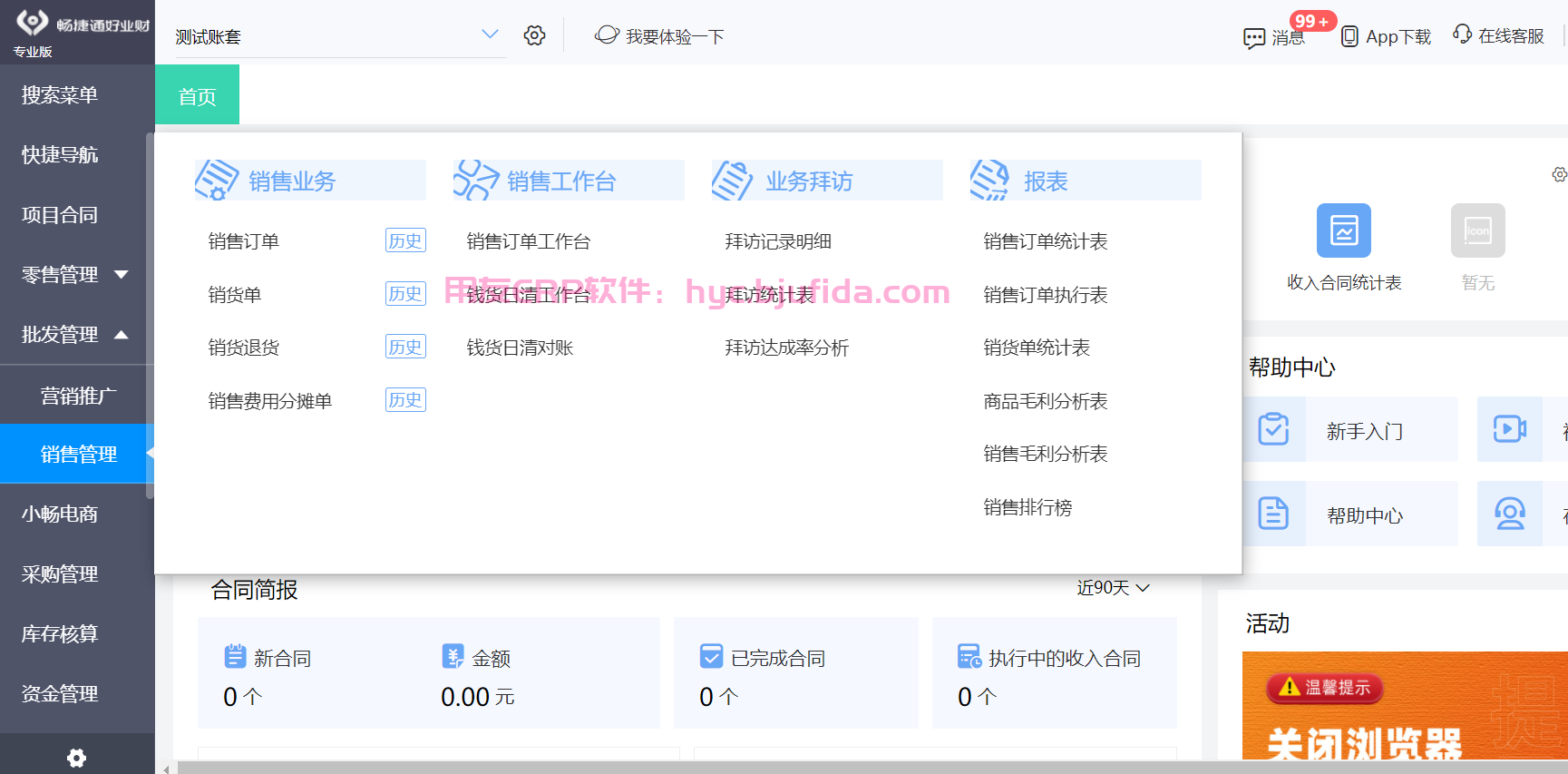Open the 活动 banner image
This screenshot has height=774, width=1568.
1405,705
